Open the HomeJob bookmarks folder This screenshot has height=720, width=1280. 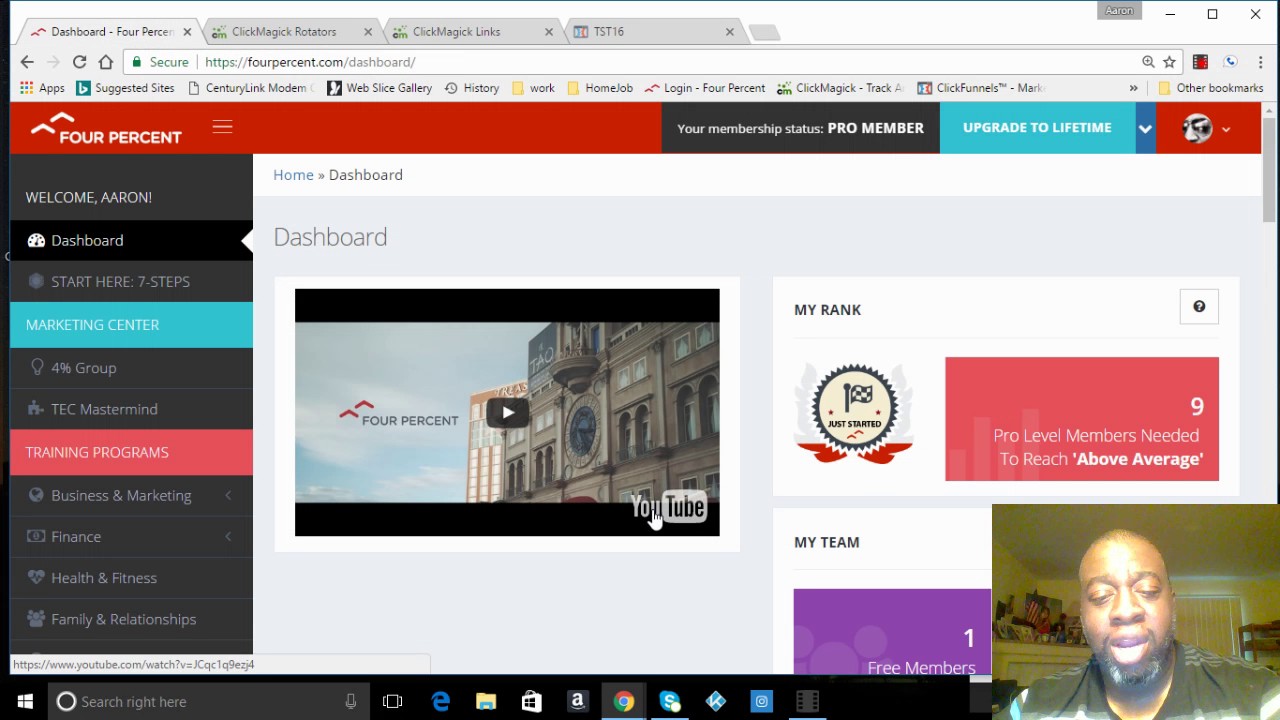click(600, 88)
